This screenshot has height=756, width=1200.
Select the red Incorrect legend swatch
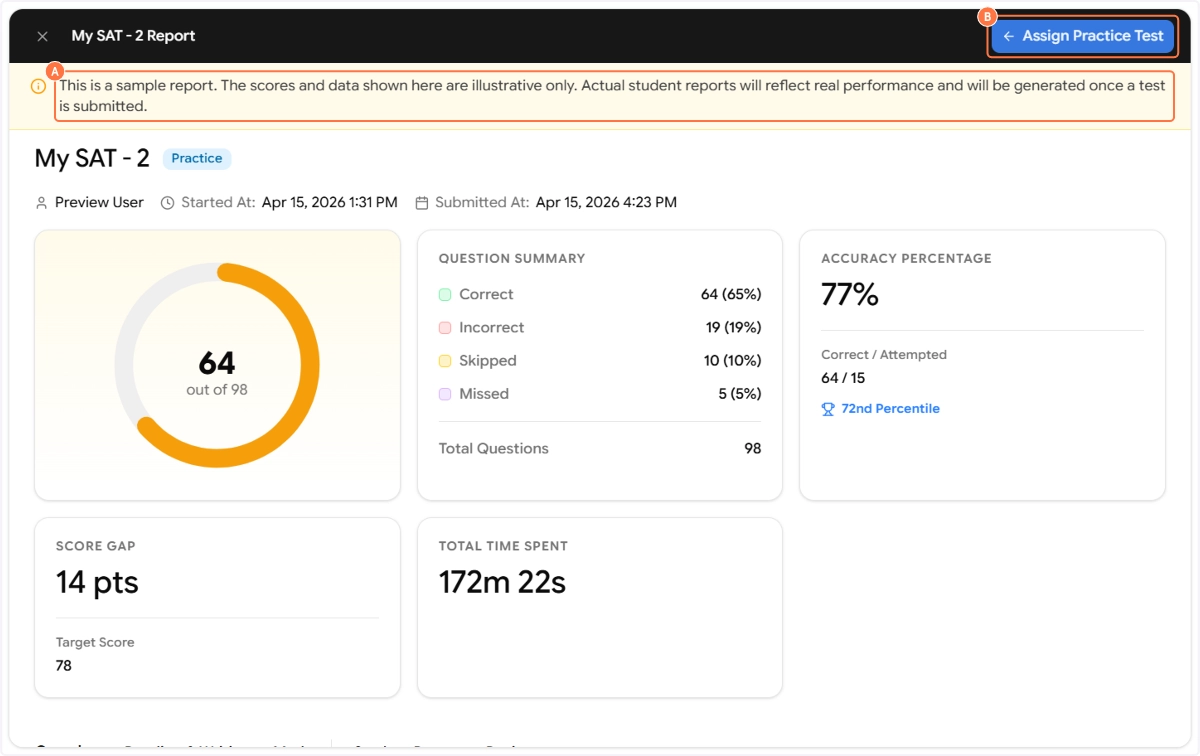[445, 328]
